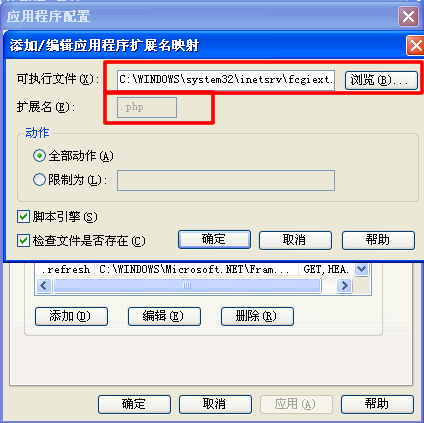
Task: Click the horizontal scrollbar thumb
Action: [x=187, y=286]
